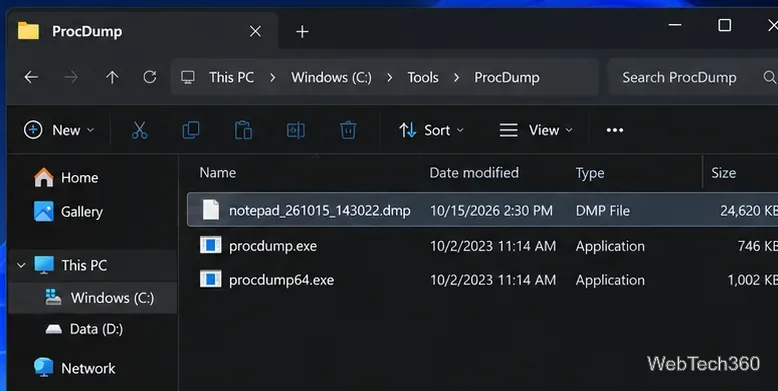Select Windows (C:) drive in sidebar
This screenshot has height=391, width=778.
[93, 298]
